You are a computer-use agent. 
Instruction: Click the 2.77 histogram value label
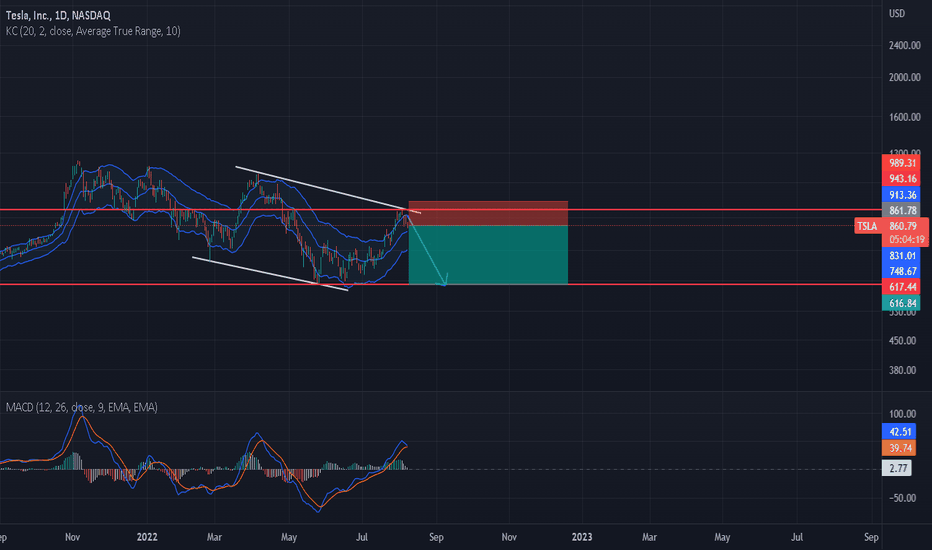(896, 469)
